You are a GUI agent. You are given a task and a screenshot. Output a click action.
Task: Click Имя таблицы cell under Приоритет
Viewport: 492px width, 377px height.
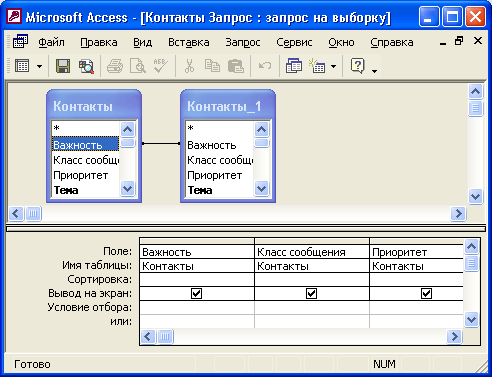[x=416, y=266]
